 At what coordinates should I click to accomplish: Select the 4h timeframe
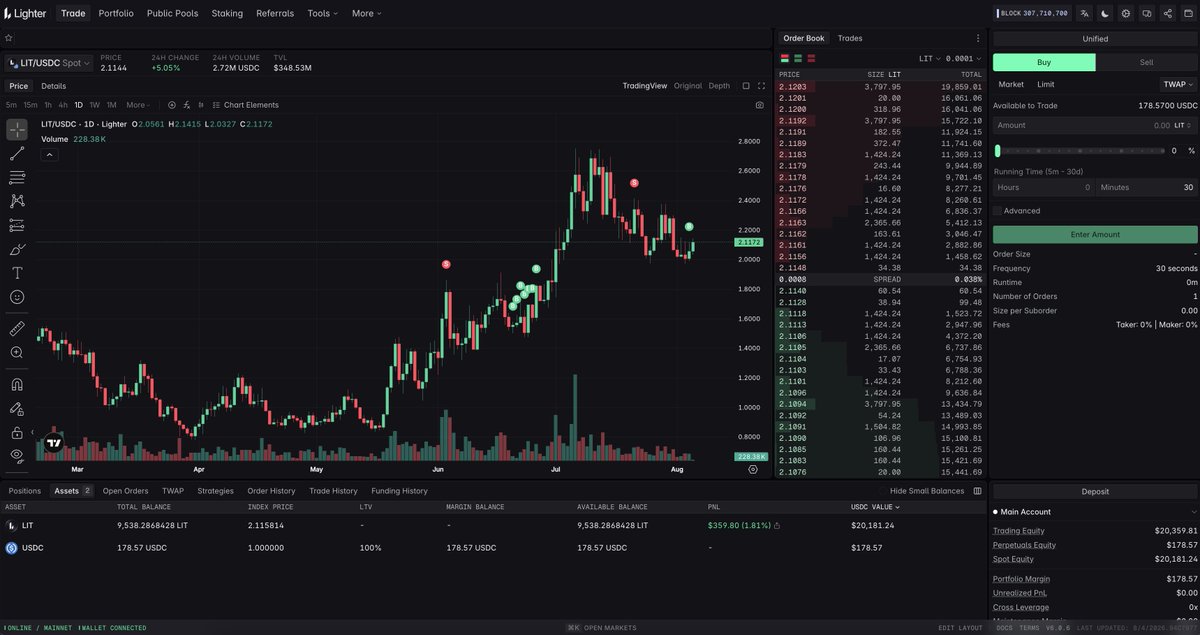tap(63, 105)
